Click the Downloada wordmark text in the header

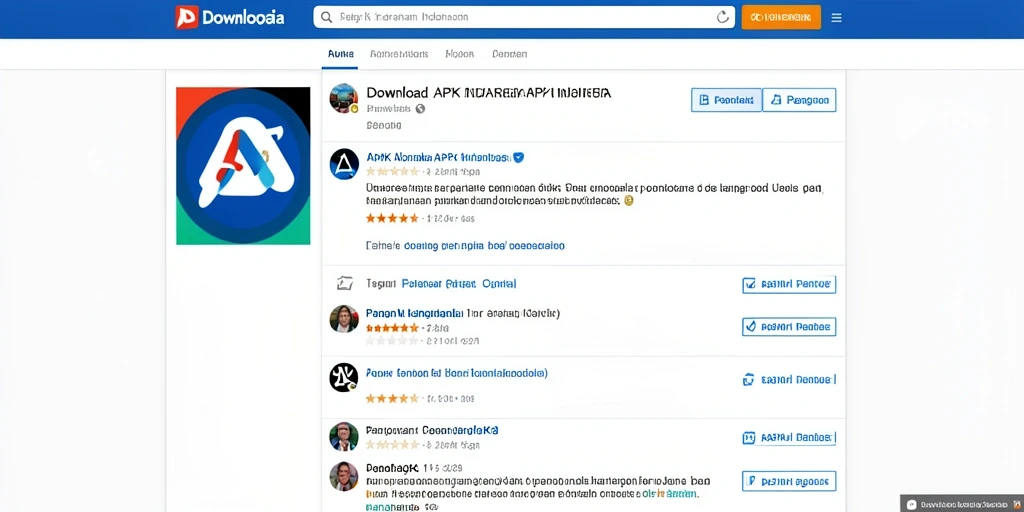243,18
